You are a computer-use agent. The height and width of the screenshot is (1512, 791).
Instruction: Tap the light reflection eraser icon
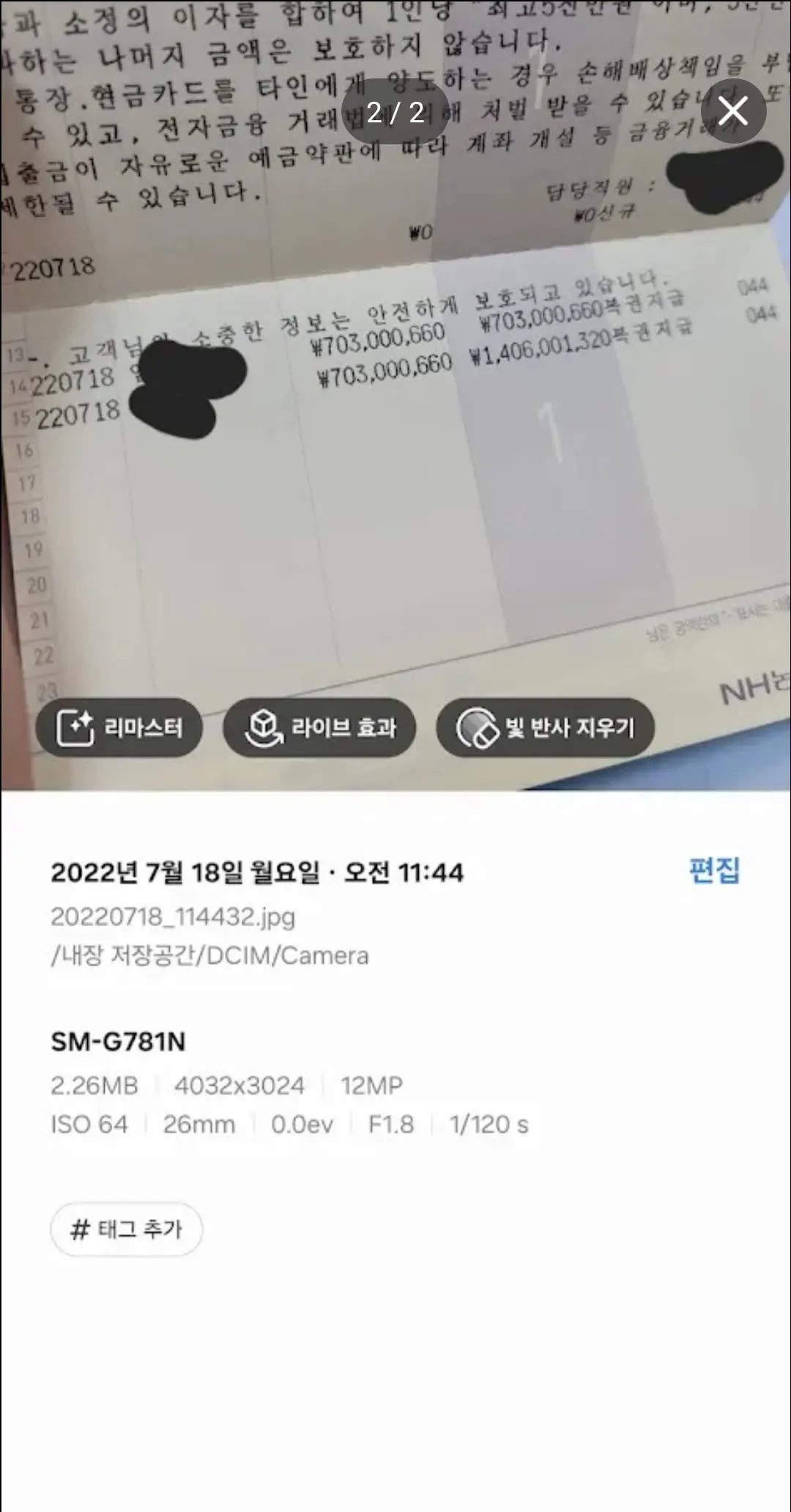[478, 727]
